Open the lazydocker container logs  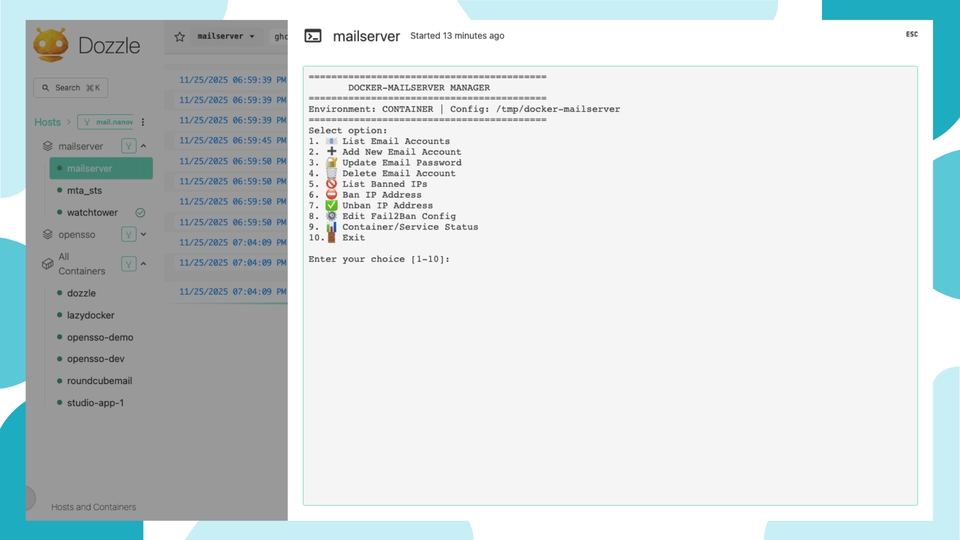[x=91, y=315]
